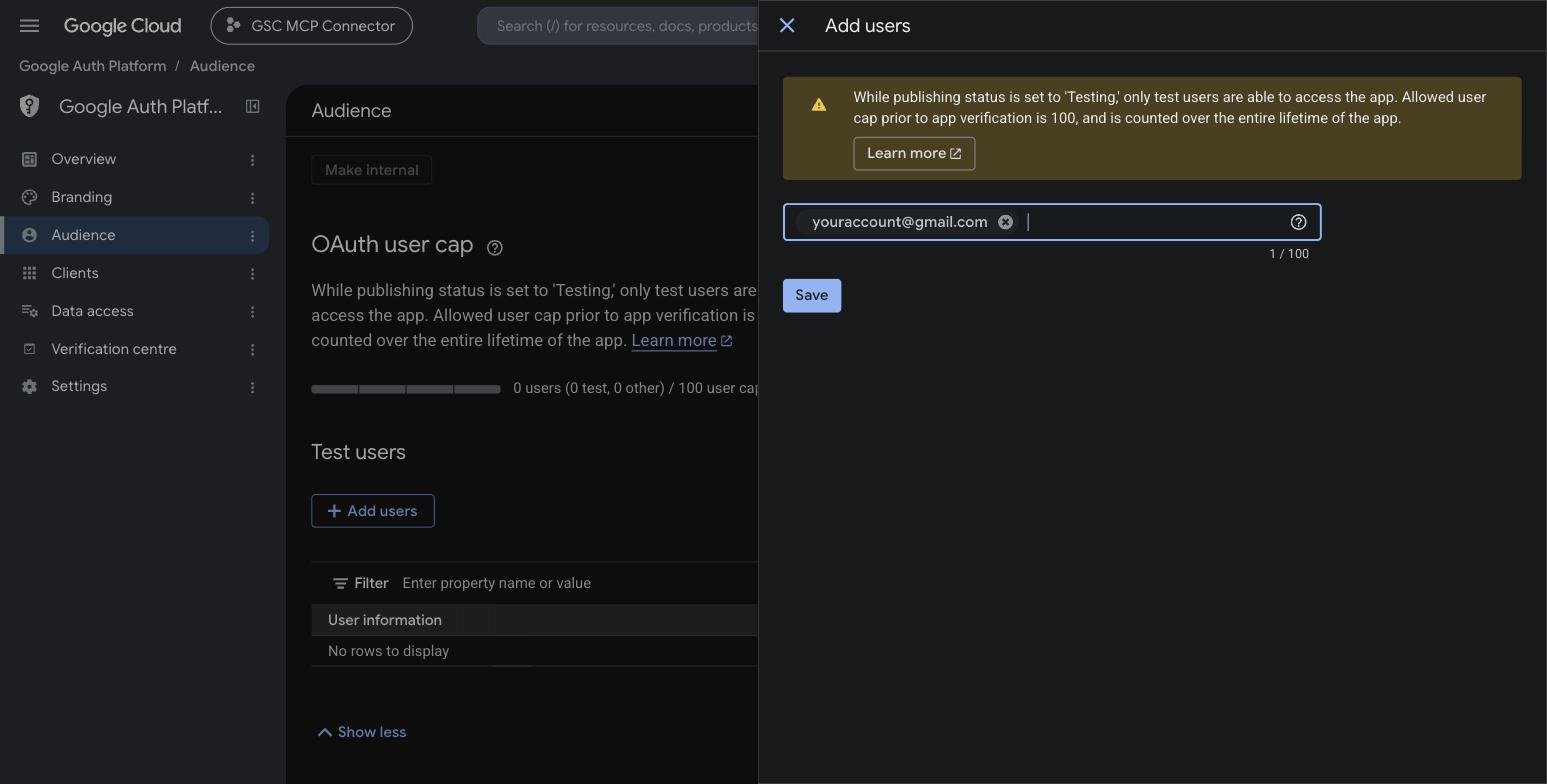
Task: Click the OAuth user cap progress bar
Action: pos(405,388)
